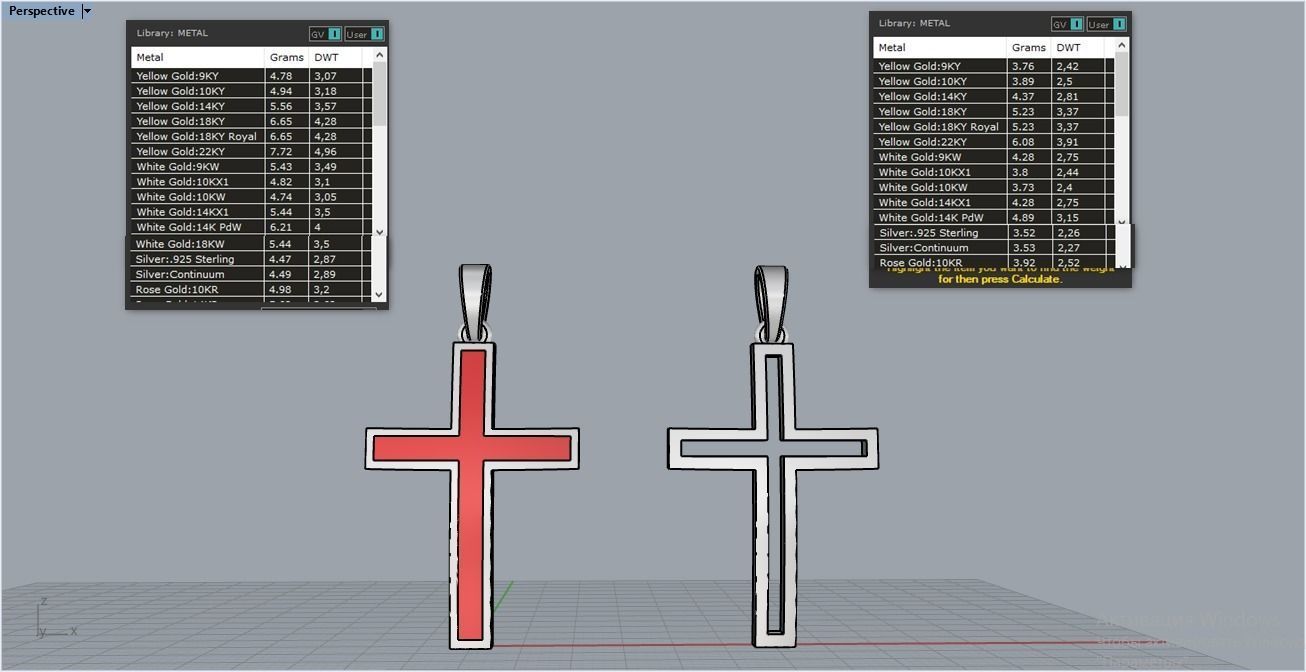Select Yellow Gold:9KY row weighing 4.78 grams
Screen dimensions: 1306x672
pyautogui.click(x=251, y=76)
